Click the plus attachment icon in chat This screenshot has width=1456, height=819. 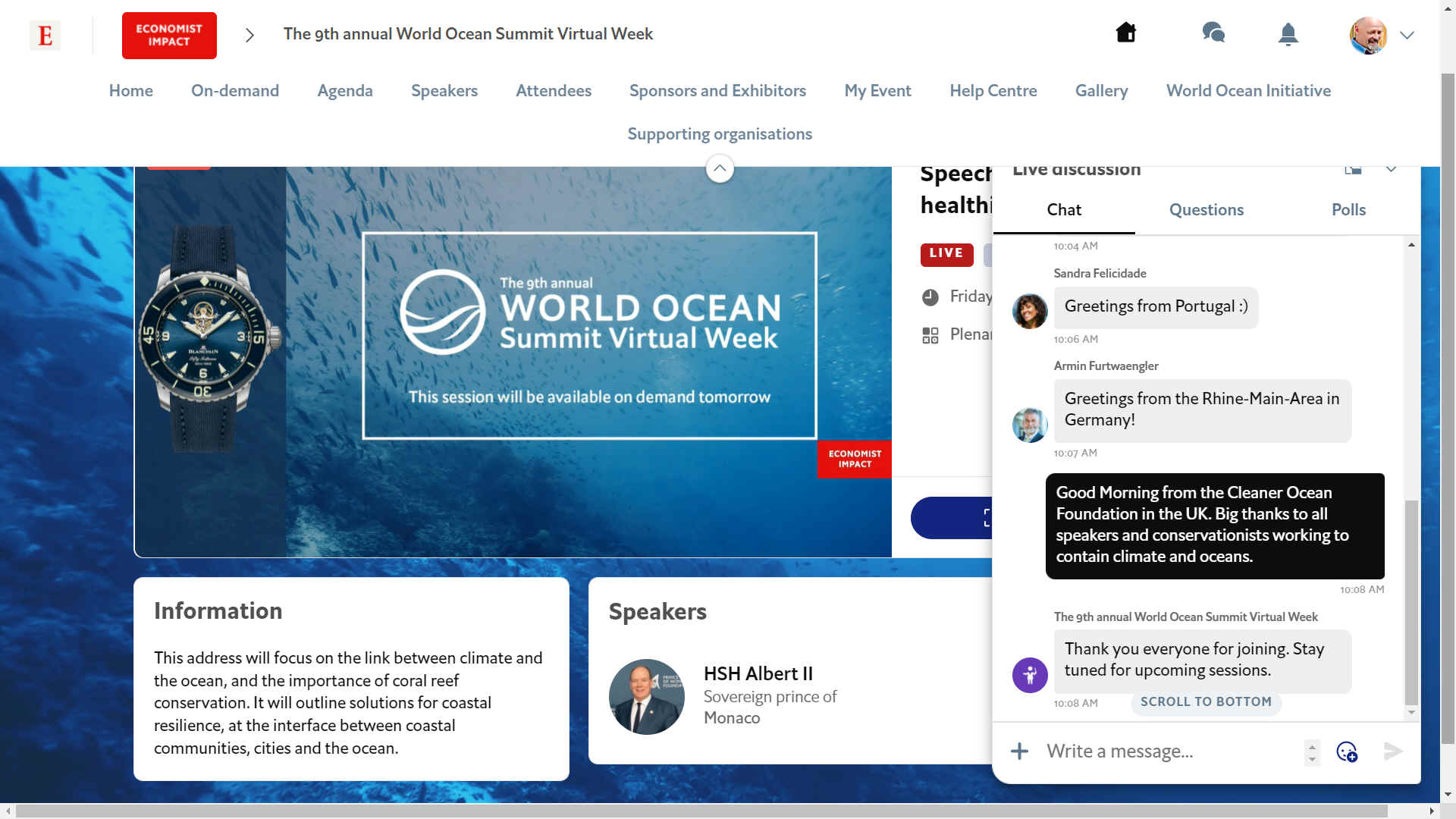tap(1019, 752)
